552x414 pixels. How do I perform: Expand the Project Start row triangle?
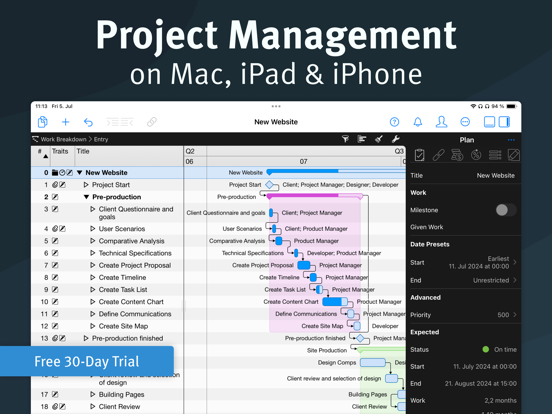tap(86, 184)
